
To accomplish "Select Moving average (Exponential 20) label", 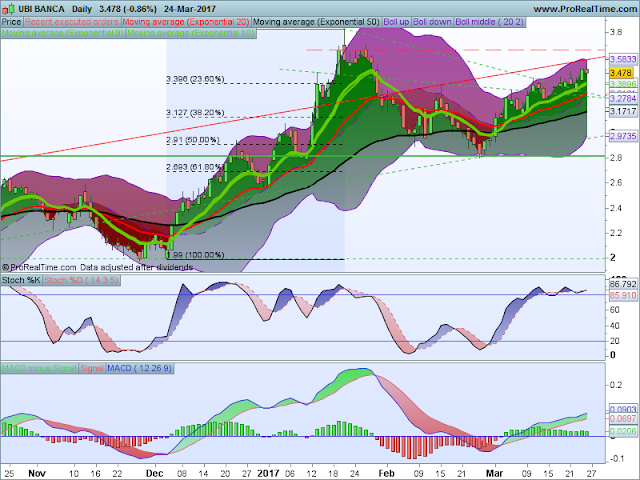I will (186, 22).
